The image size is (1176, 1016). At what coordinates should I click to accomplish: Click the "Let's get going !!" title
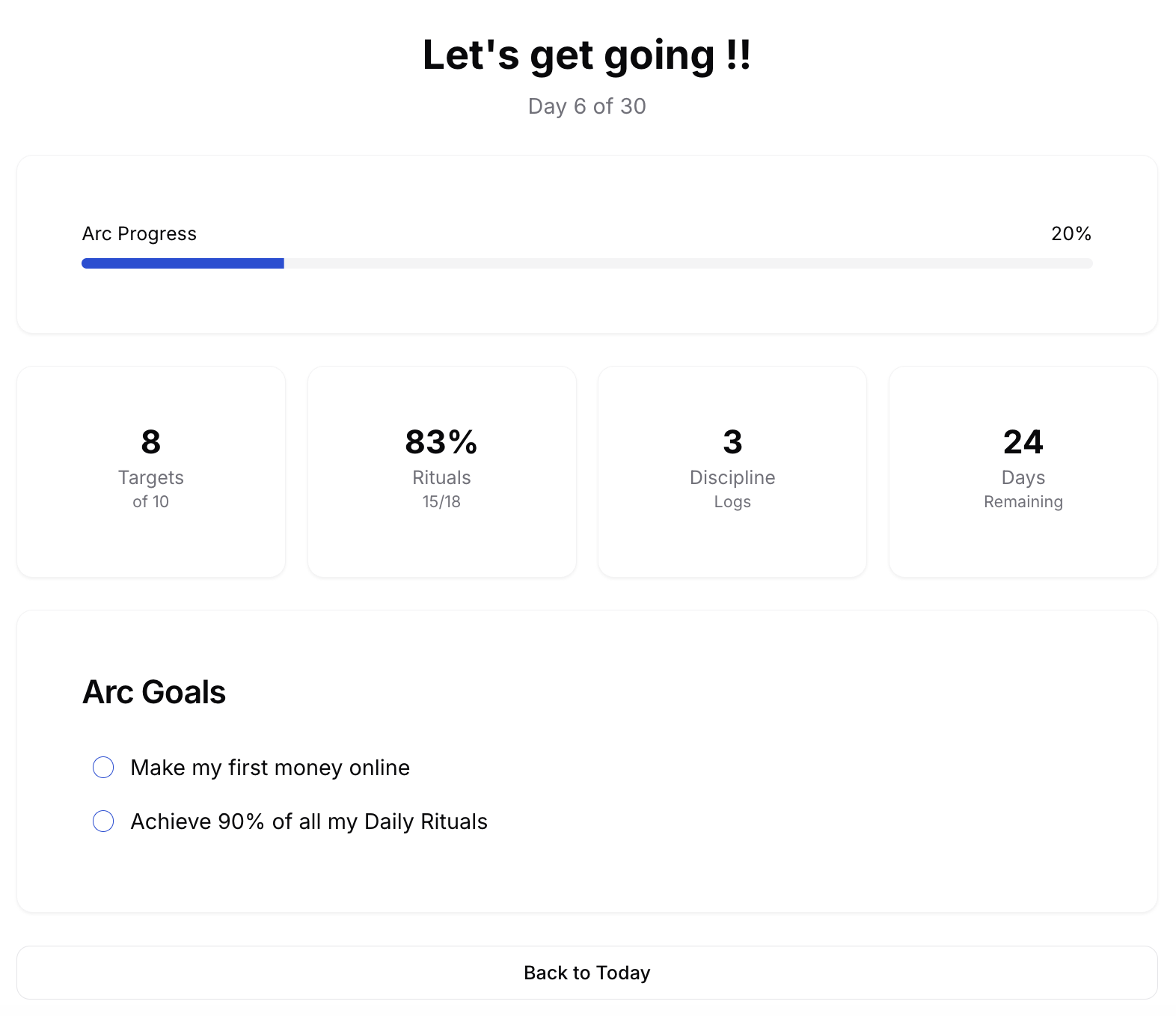pyautogui.click(x=587, y=54)
